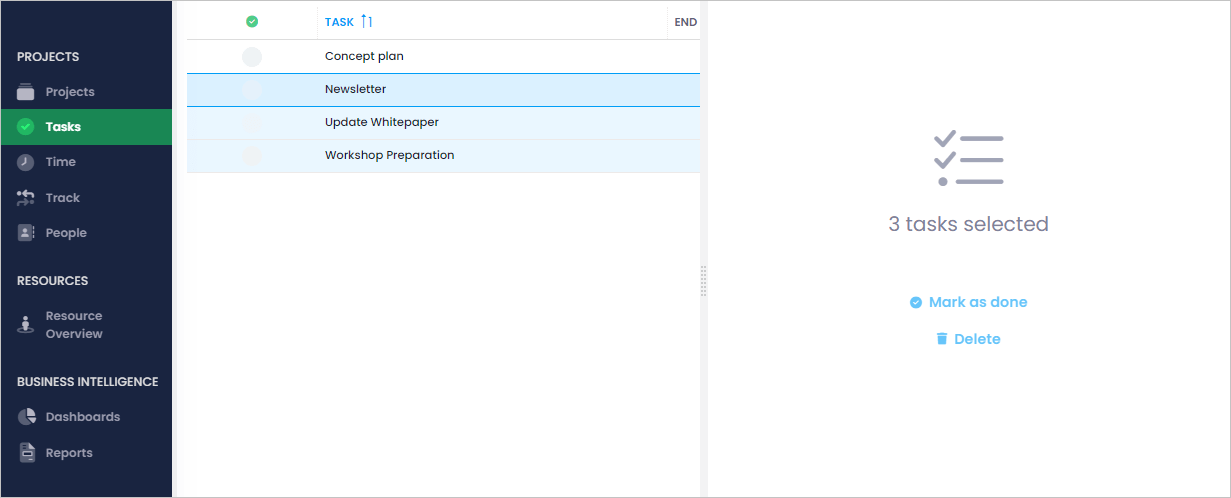This screenshot has width=1231, height=498.
Task: Click the panel splitter drag handle
Action: (704, 281)
